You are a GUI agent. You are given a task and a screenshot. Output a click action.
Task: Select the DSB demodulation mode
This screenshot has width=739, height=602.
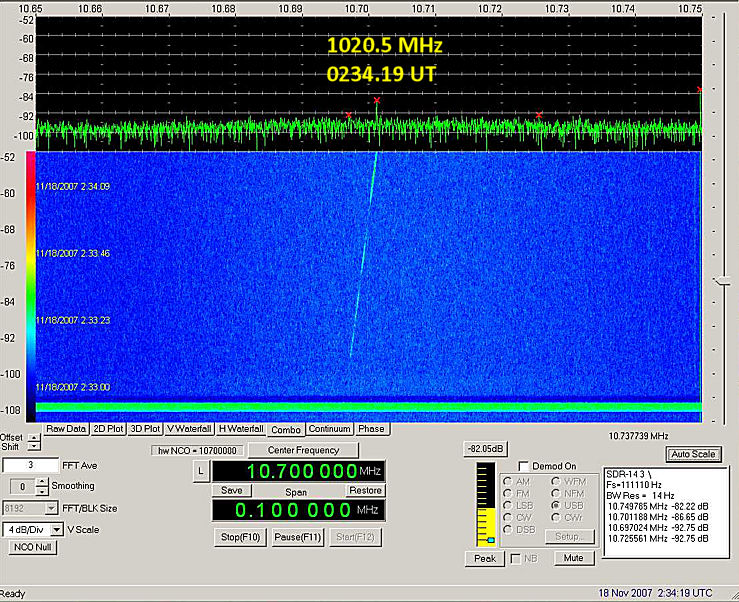click(508, 529)
